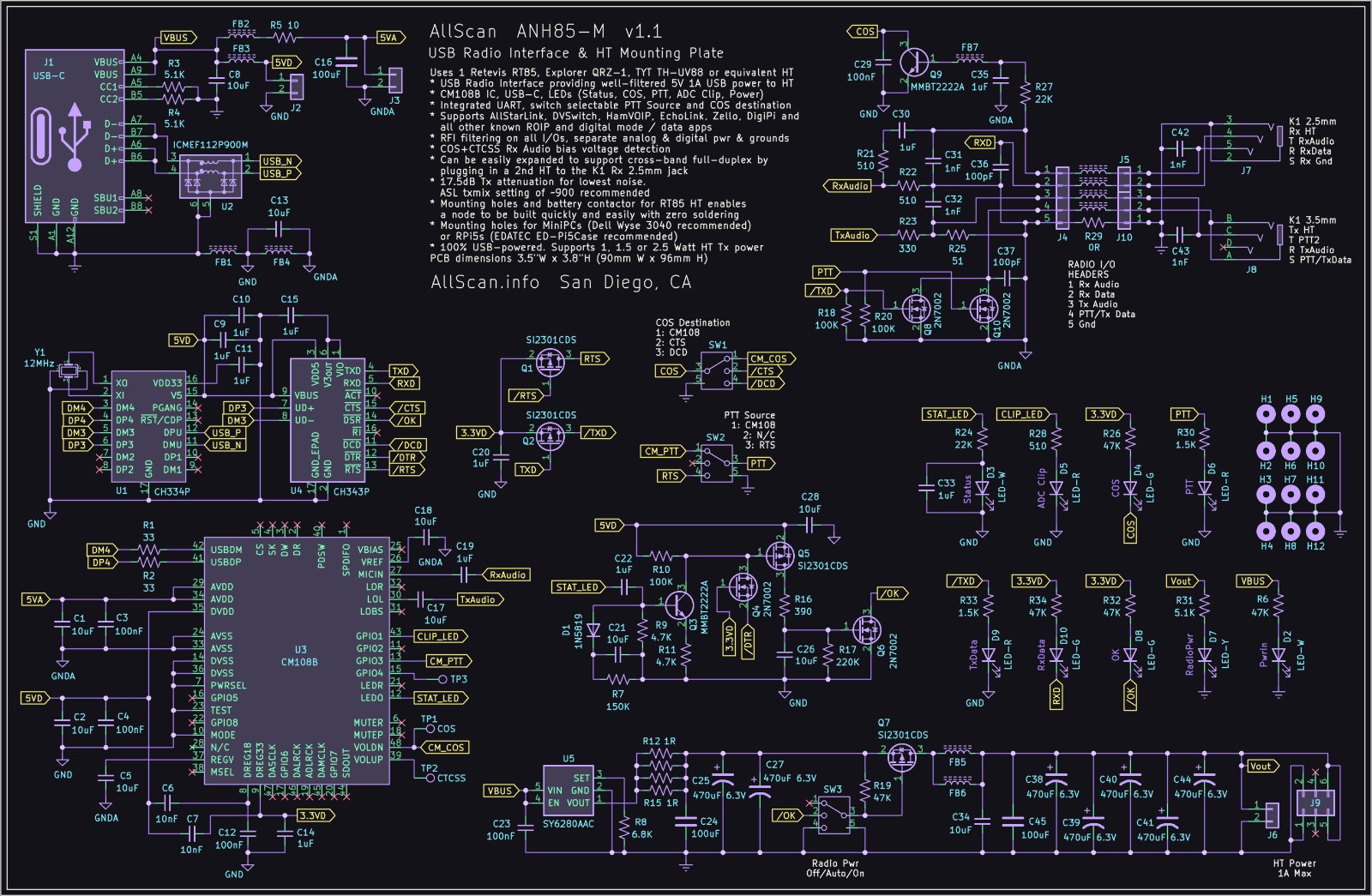Select the FB2 ferrite bead
Viewport: 1372px width, 896px height.
239,35
